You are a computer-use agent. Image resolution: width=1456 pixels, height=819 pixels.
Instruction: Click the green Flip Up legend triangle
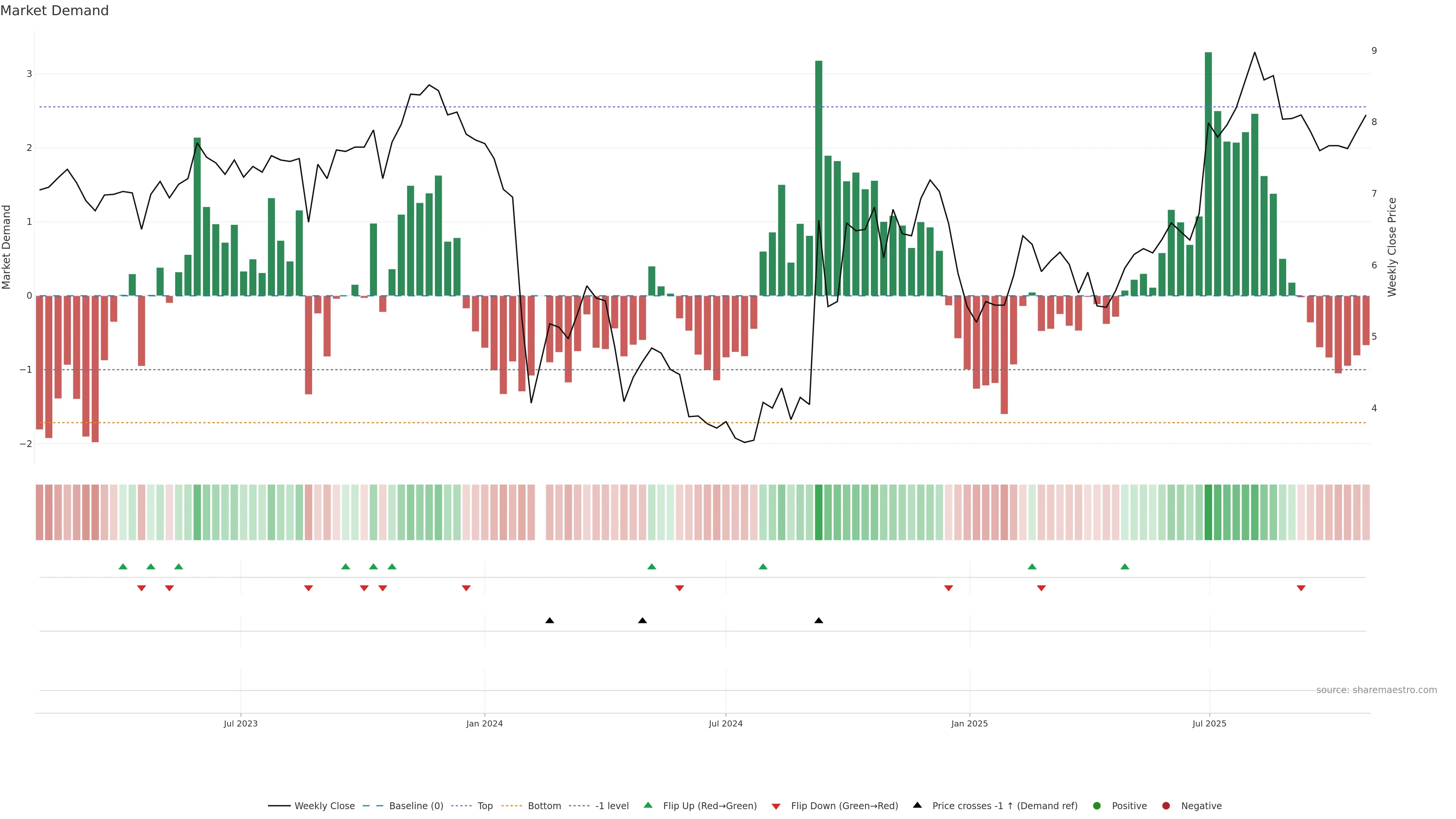(648, 805)
